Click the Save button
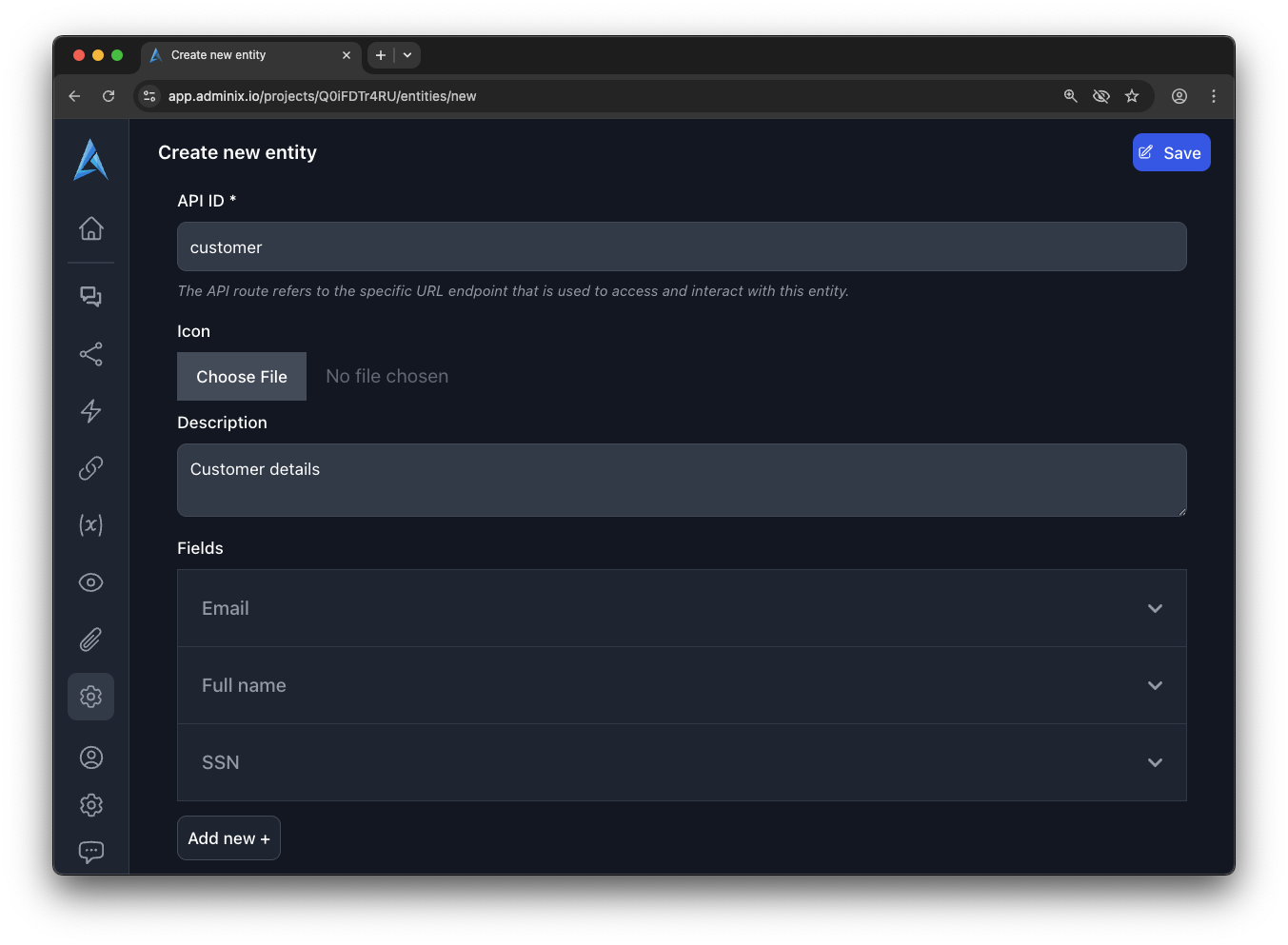Screen dimensions: 1288x945 (1171, 152)
